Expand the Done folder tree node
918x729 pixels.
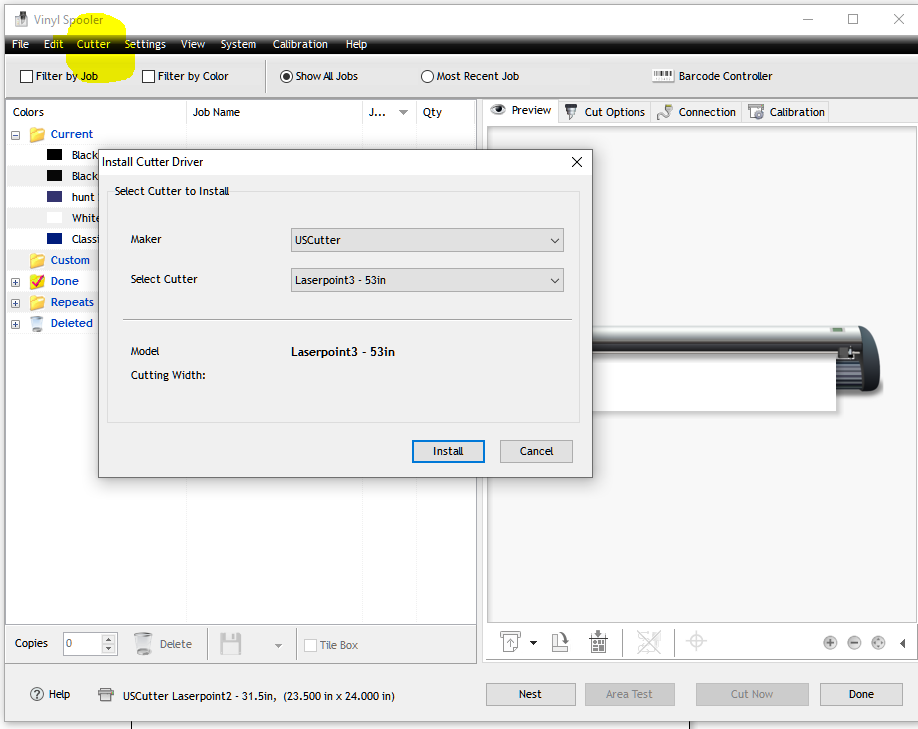(16, 282)
